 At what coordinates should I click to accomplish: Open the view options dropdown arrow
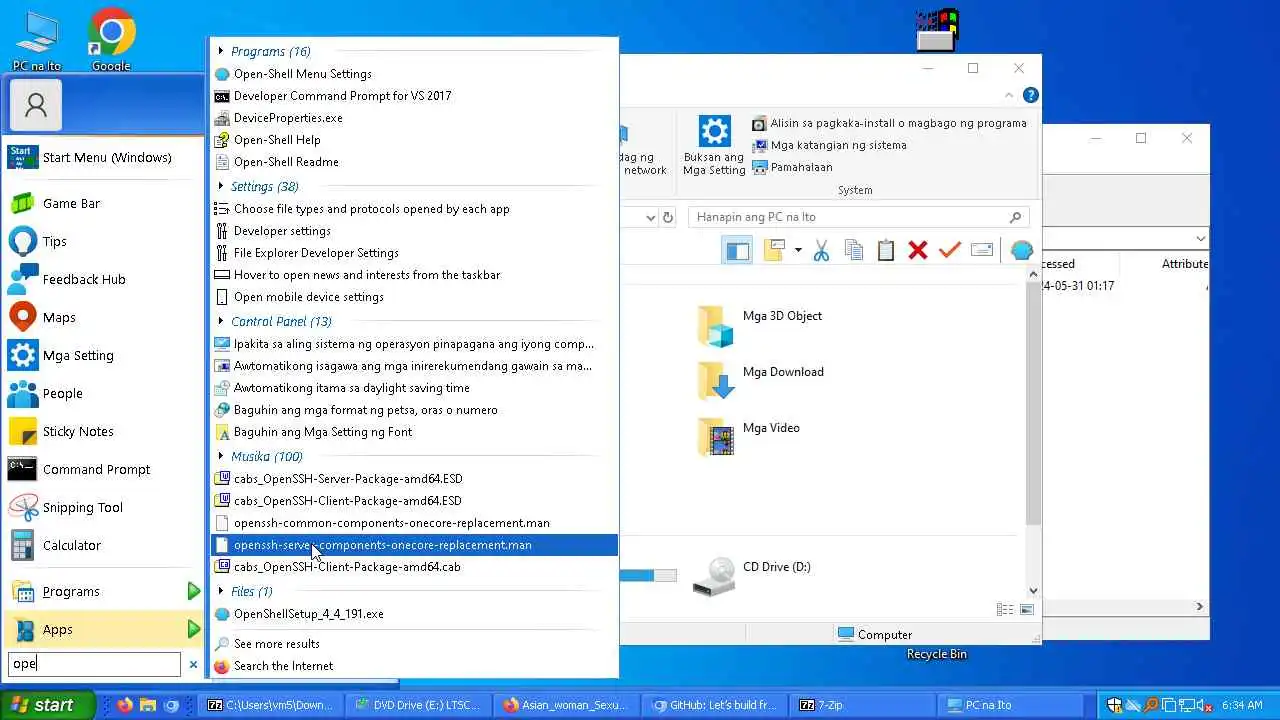tap(798, 250)
